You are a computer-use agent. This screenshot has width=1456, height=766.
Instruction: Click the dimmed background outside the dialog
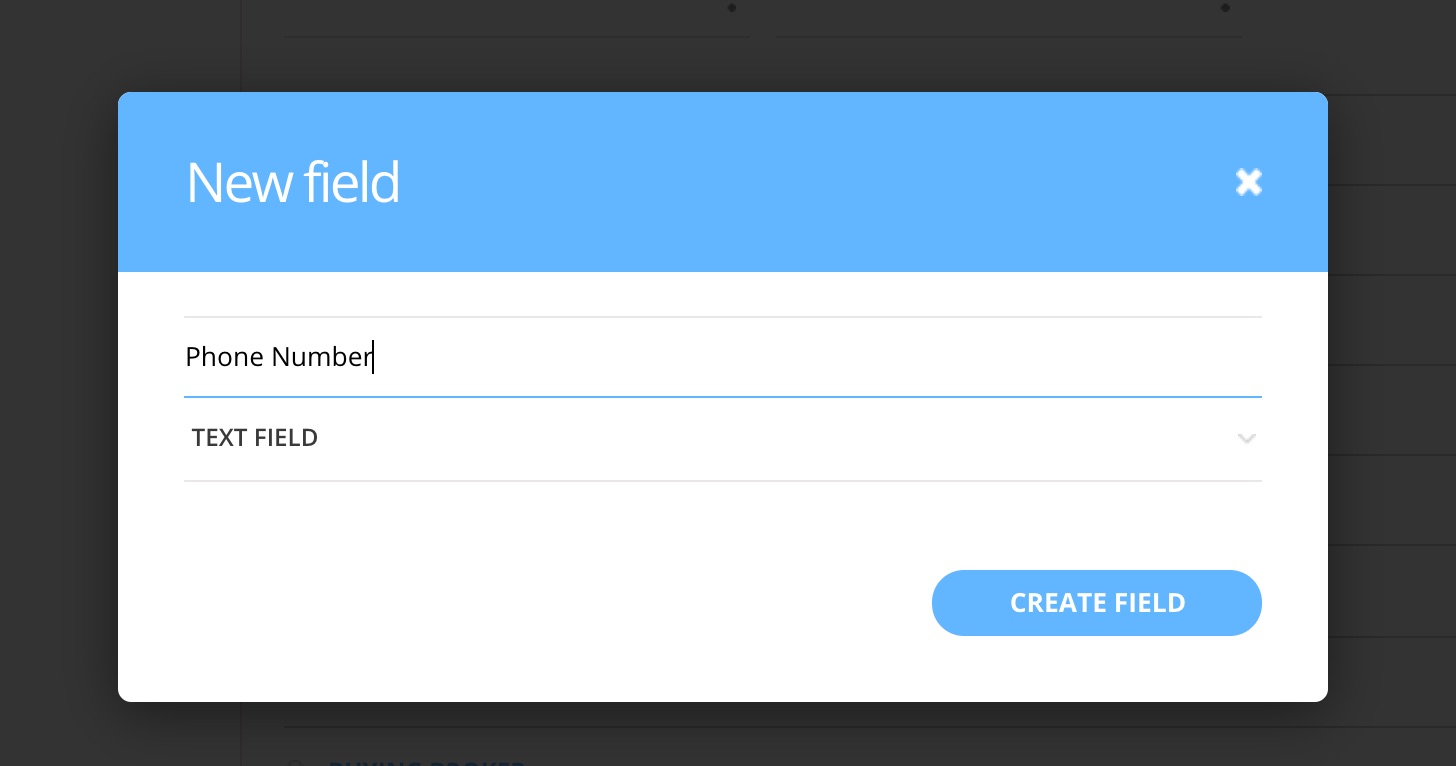pyautogui.click(x=60, y=400)
